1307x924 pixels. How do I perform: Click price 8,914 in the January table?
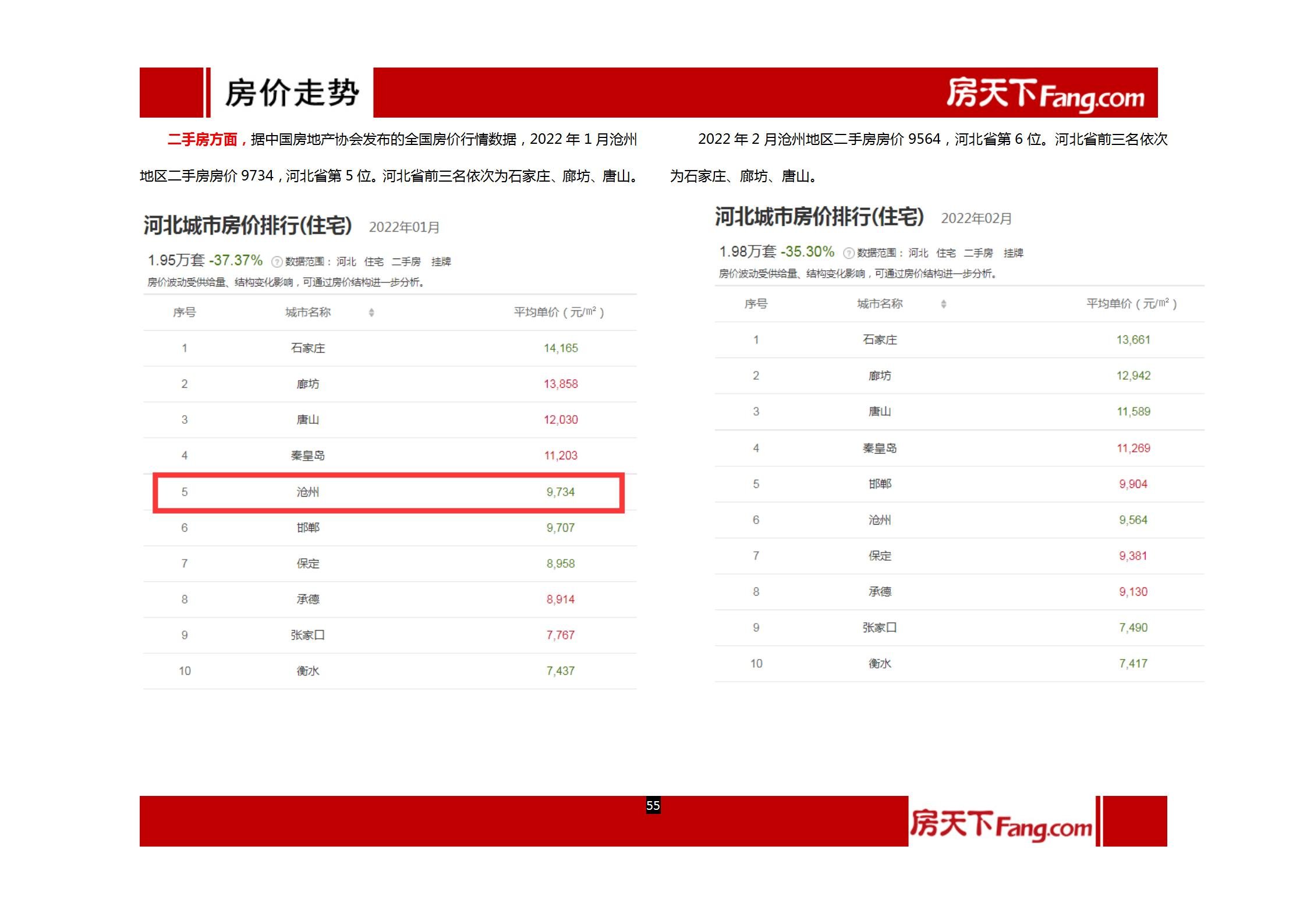pos(561,600)
